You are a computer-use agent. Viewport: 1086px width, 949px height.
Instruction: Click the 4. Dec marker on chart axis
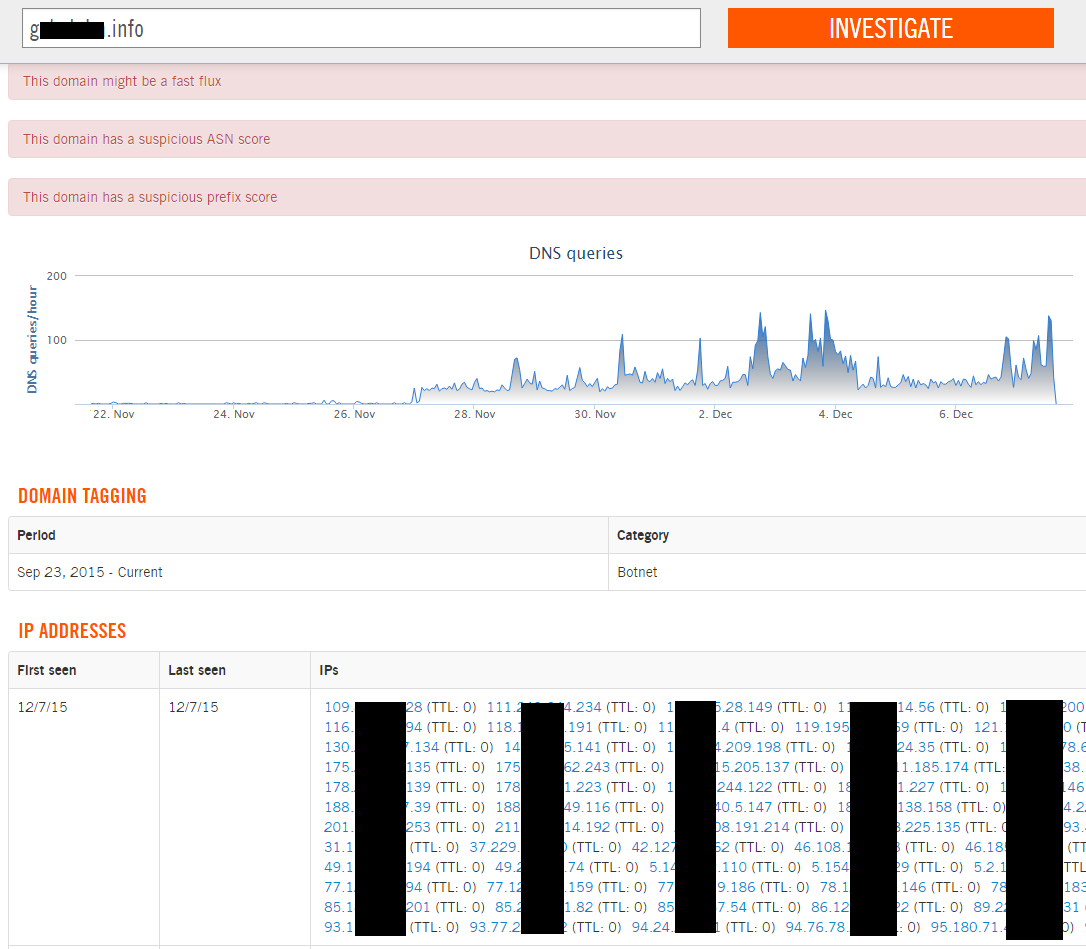point(835,414)
